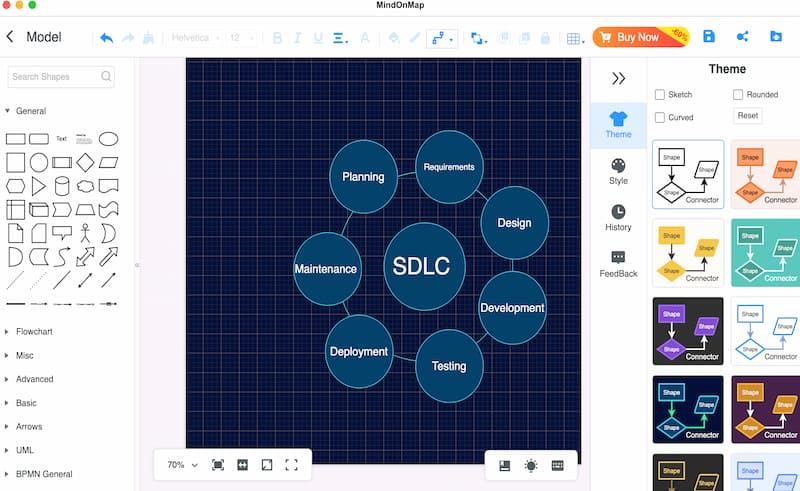Click the export folder icon
The width and height of the screenshot is (800, 491).
(776, 36)
